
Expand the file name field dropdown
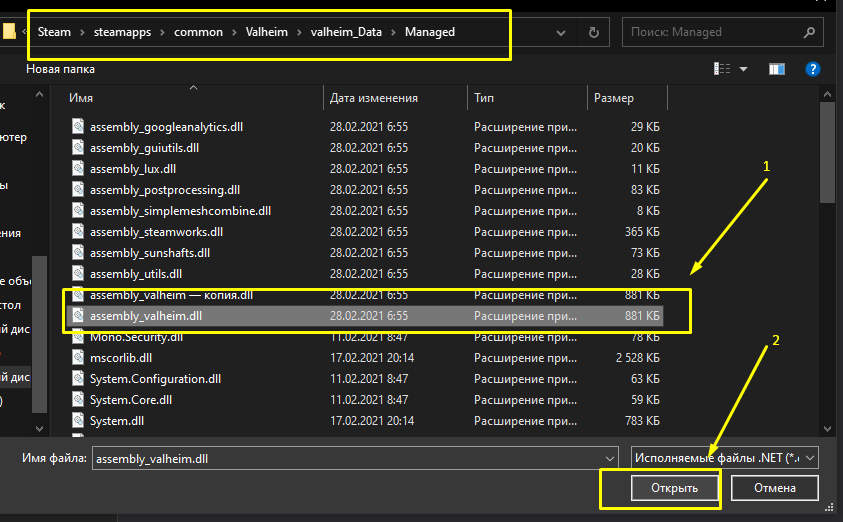606,458
